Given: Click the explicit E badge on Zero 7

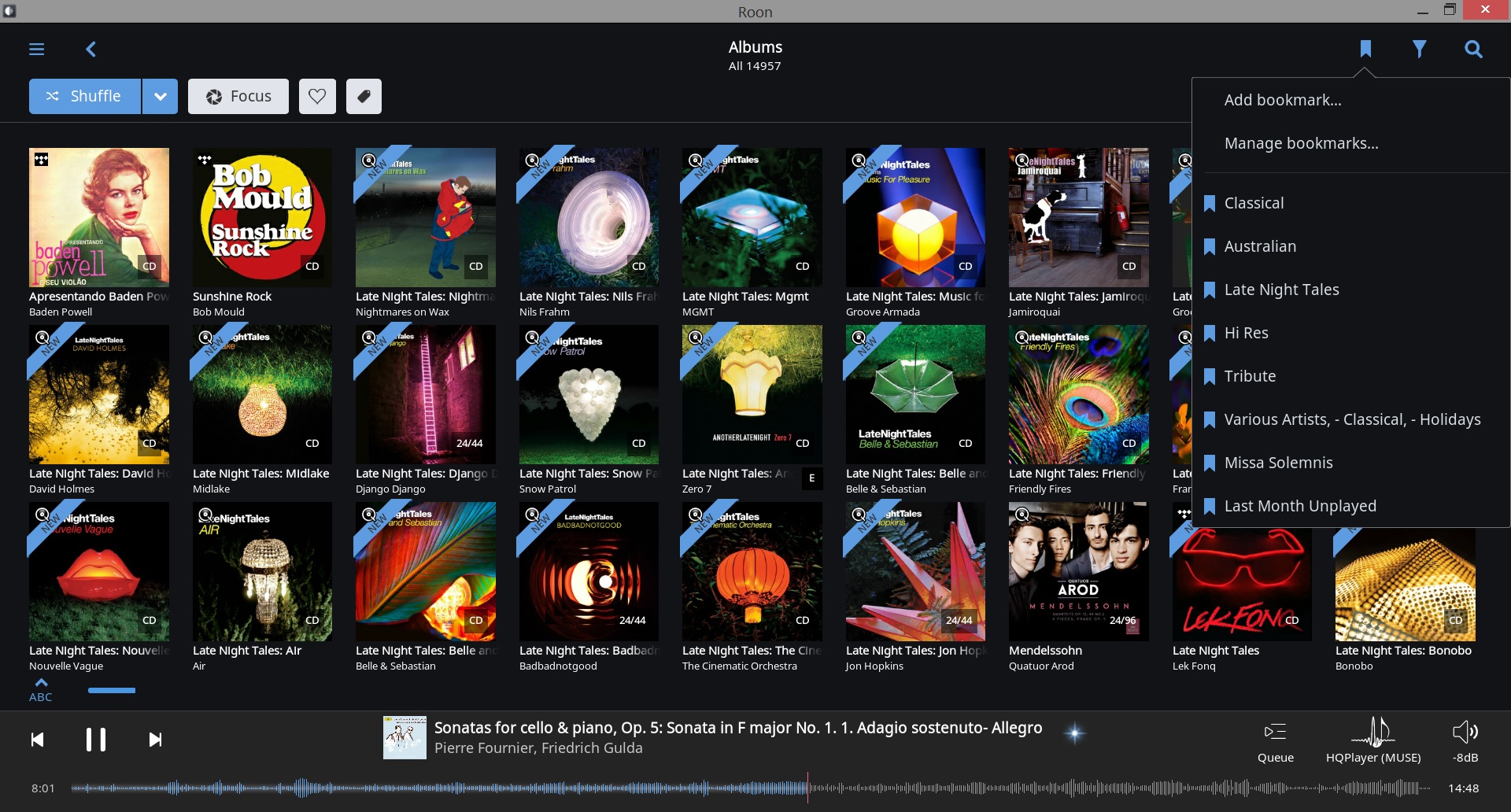Looking at the screenshot, I should pyautogui.click(x=811, y=478).
